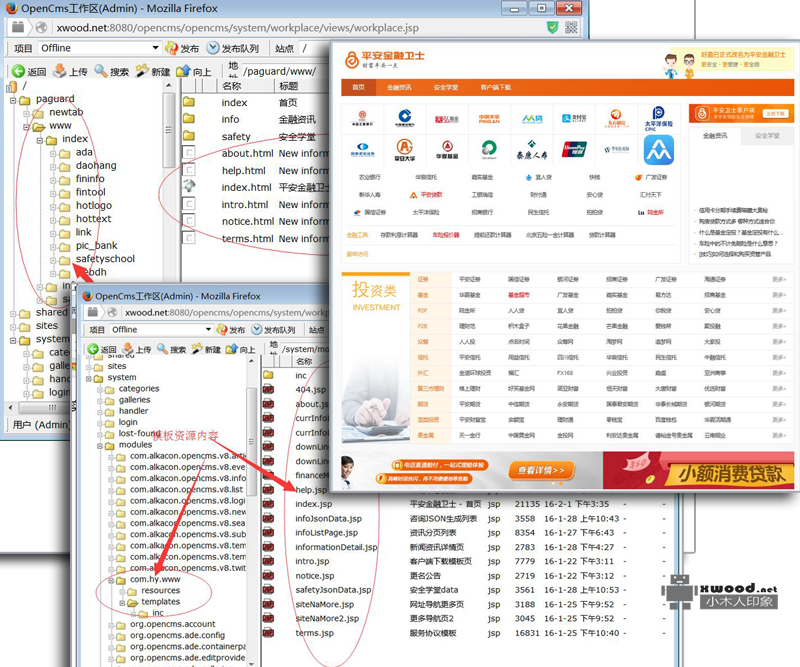The width and height of the screenshot is (800, 667).
Task: Click the 存款利息计算器 tool link
Action: point(399,235)
